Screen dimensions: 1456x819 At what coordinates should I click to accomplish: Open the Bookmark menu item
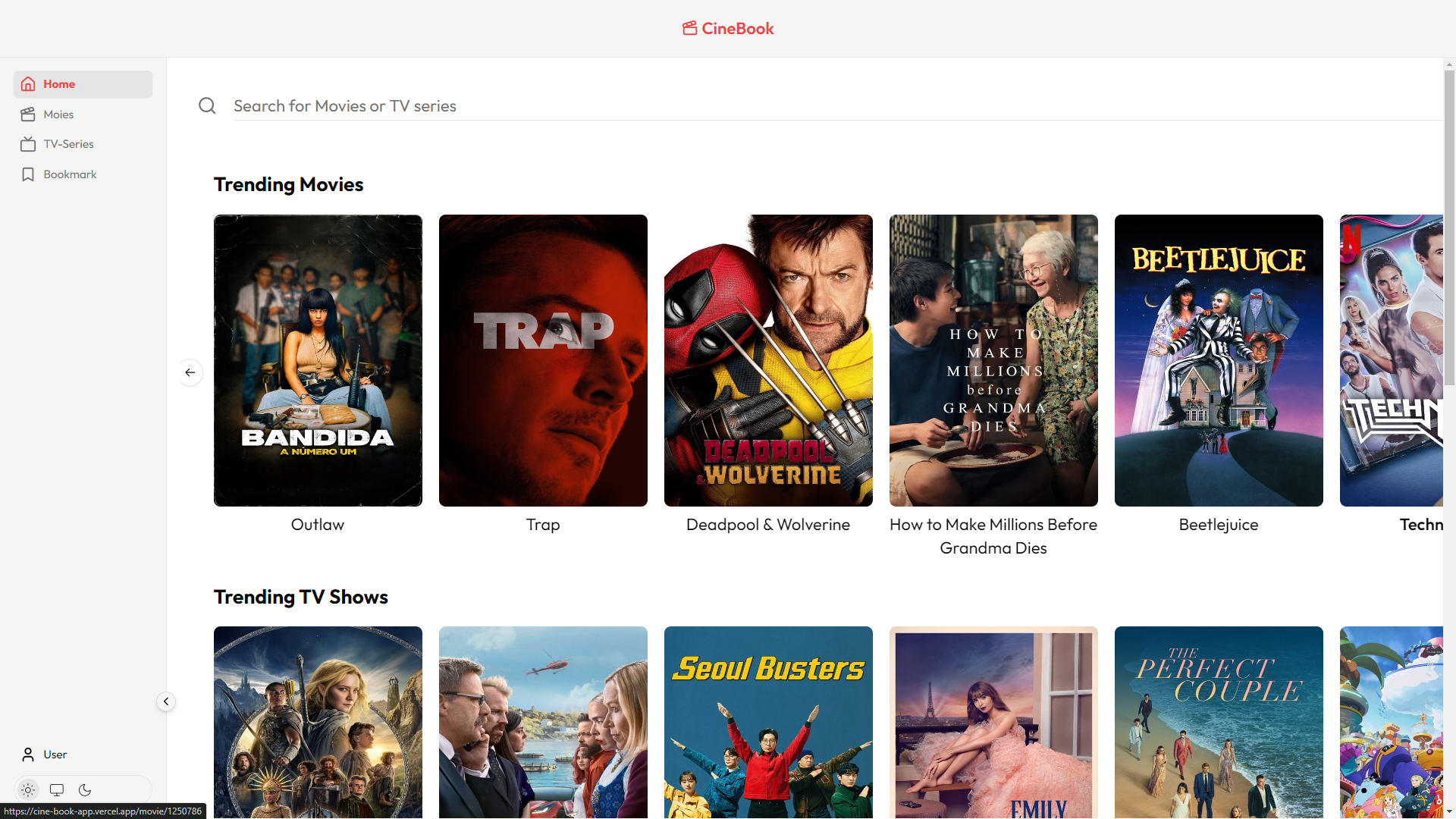click(x=70, y=174)
